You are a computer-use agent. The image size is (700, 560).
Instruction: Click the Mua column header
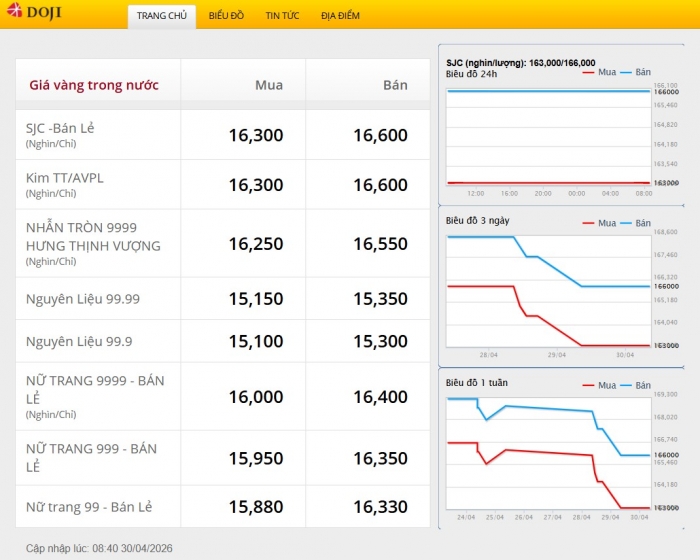[x=268, y=85]
